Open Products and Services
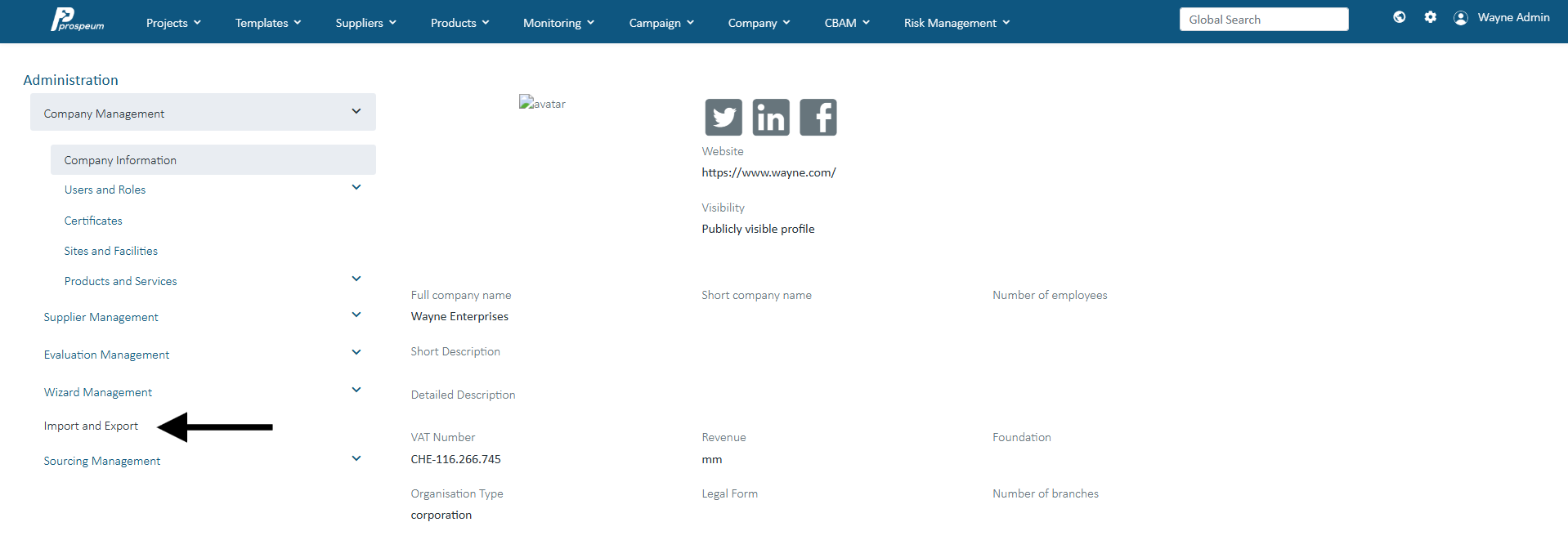 (120, 281)
